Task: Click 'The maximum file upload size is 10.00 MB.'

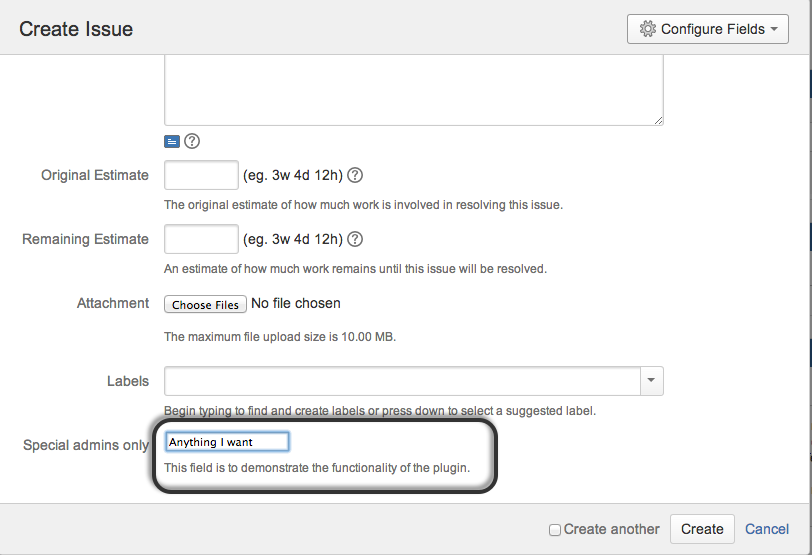Action: coord(280,337)
